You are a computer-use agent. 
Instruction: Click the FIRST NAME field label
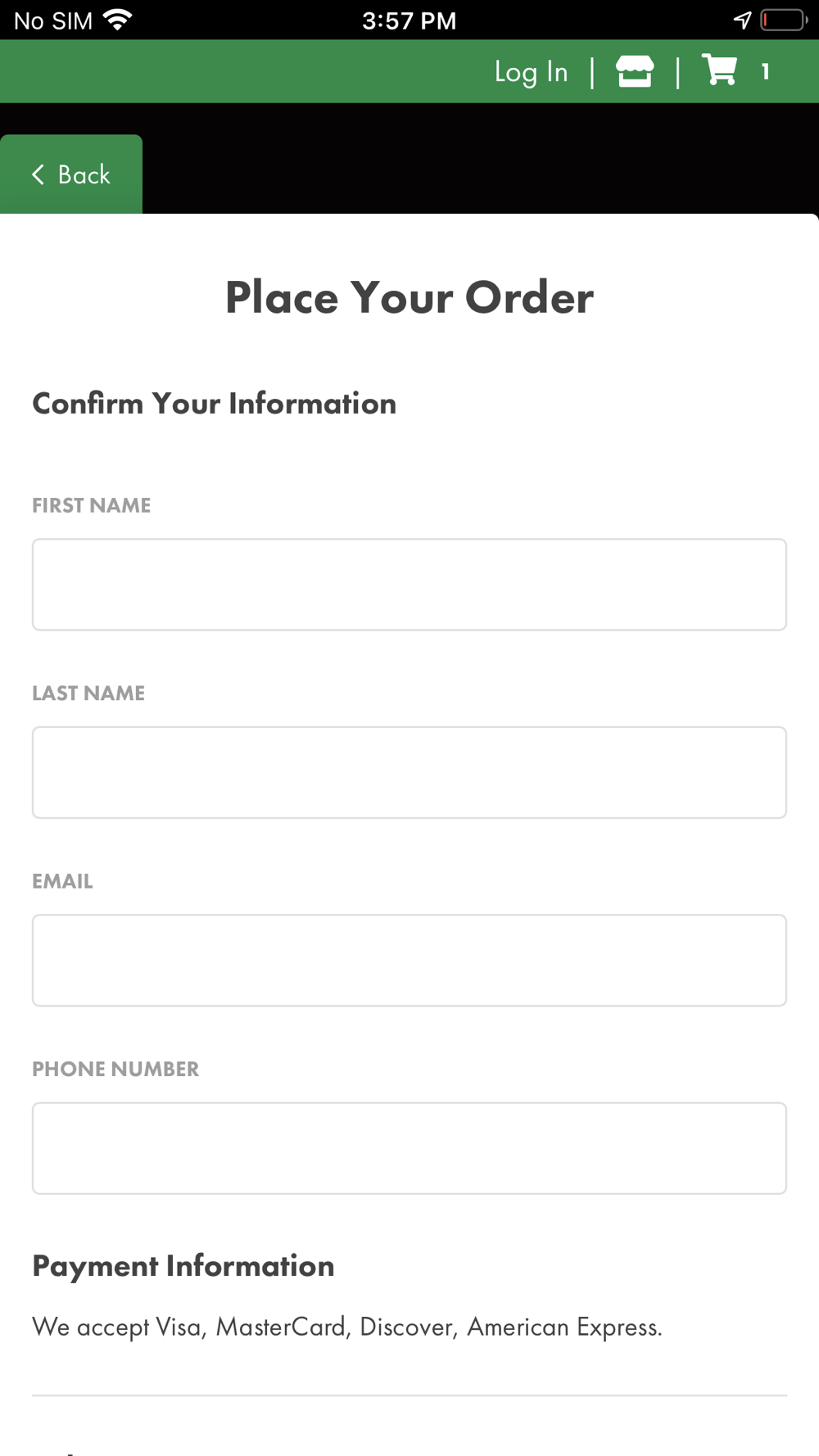point(92,505)
